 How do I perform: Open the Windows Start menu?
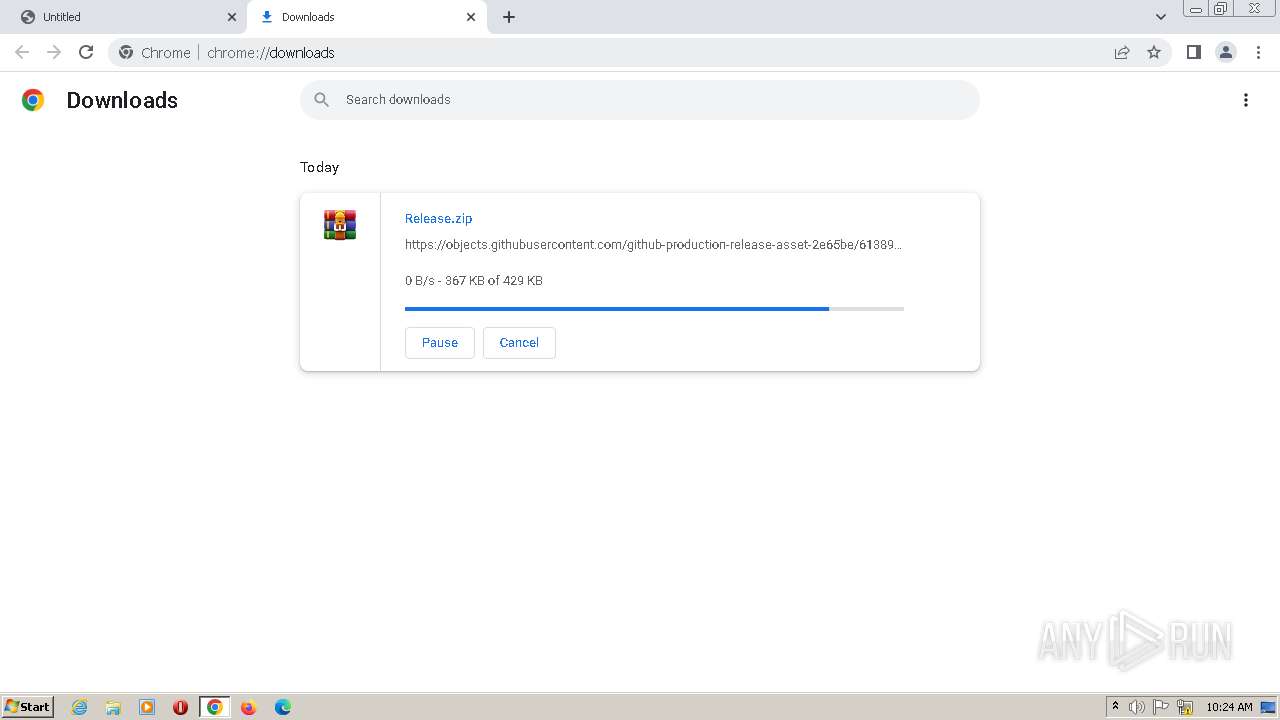pos(28,706)
